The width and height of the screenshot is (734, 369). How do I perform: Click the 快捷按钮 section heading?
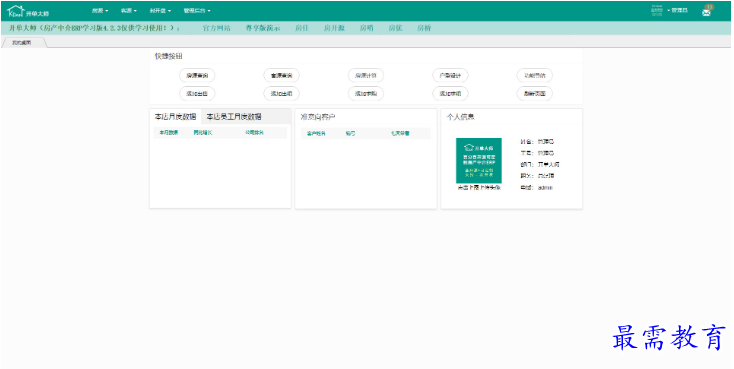tap(169, 56)
